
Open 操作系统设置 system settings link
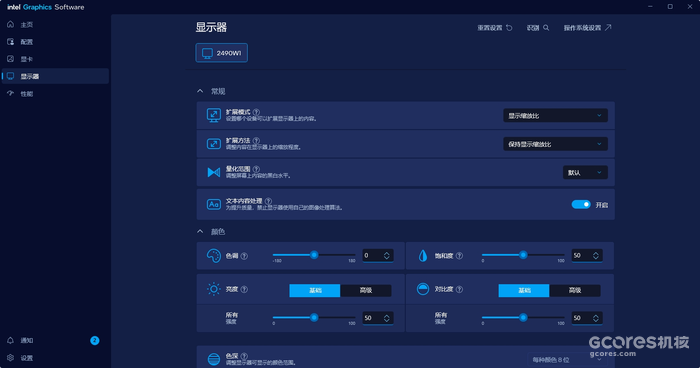(588, 28)
